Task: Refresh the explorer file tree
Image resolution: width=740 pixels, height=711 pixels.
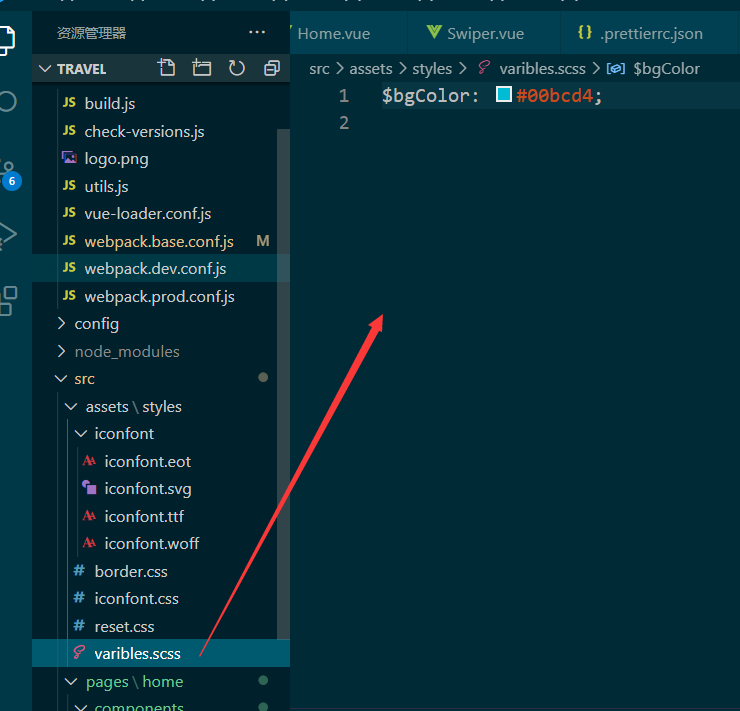Action: pos(236,68)
